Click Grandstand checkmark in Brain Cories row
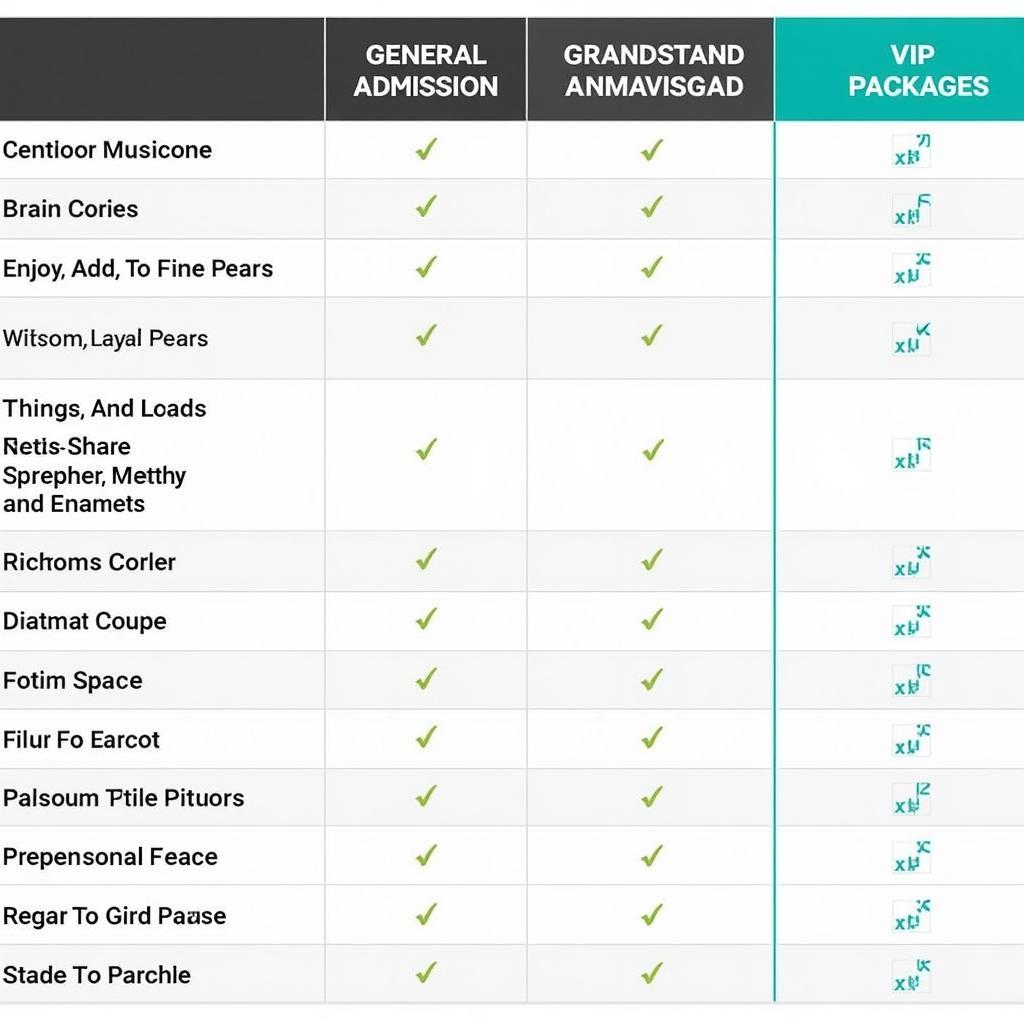Viewport: 1024px width, 1024px height. tap(652, 208)
